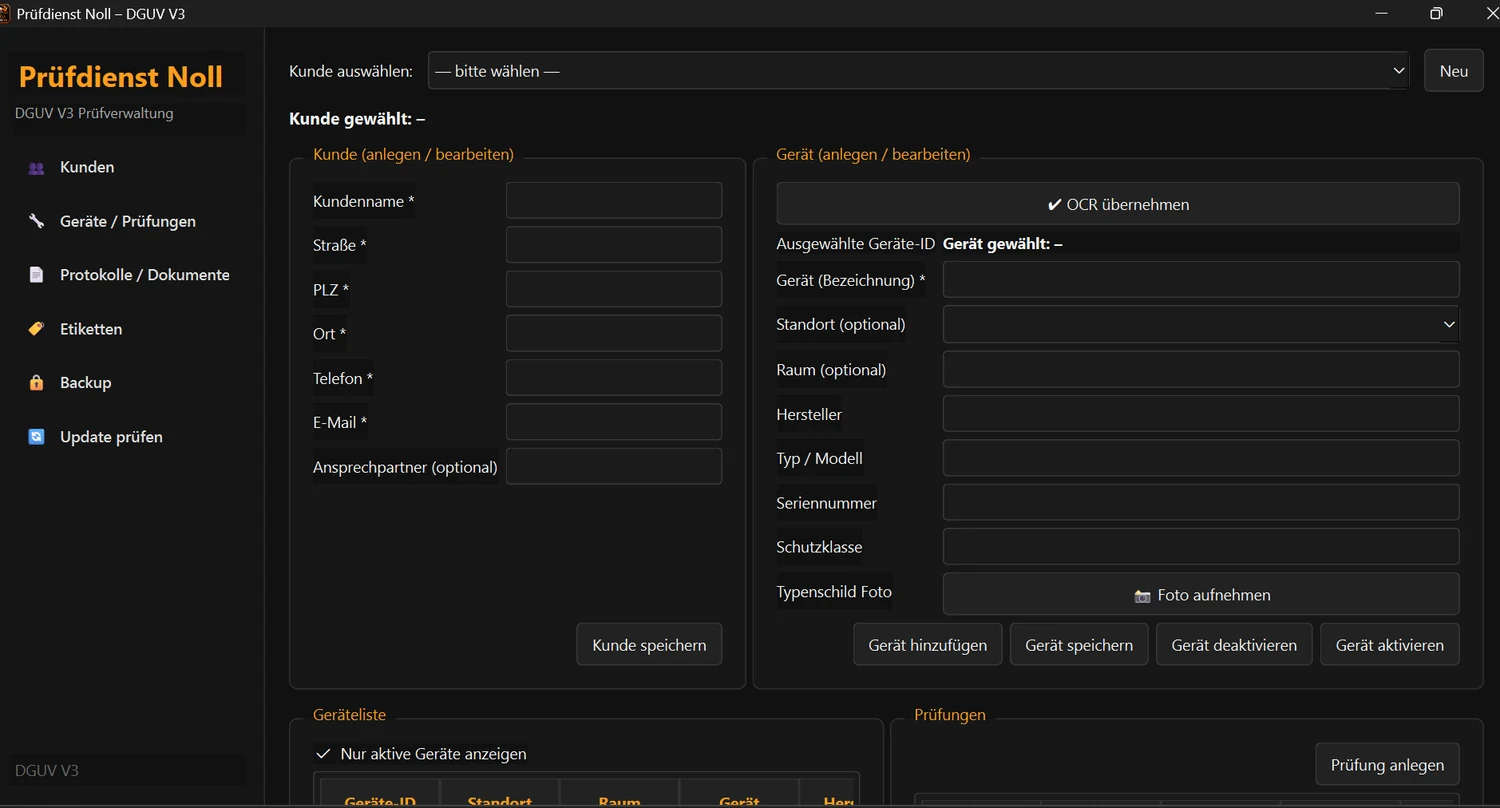The width and height of the screenshot is (1500, 808).
Task: Click into the E-Mail field
Action: click(614, 422)
